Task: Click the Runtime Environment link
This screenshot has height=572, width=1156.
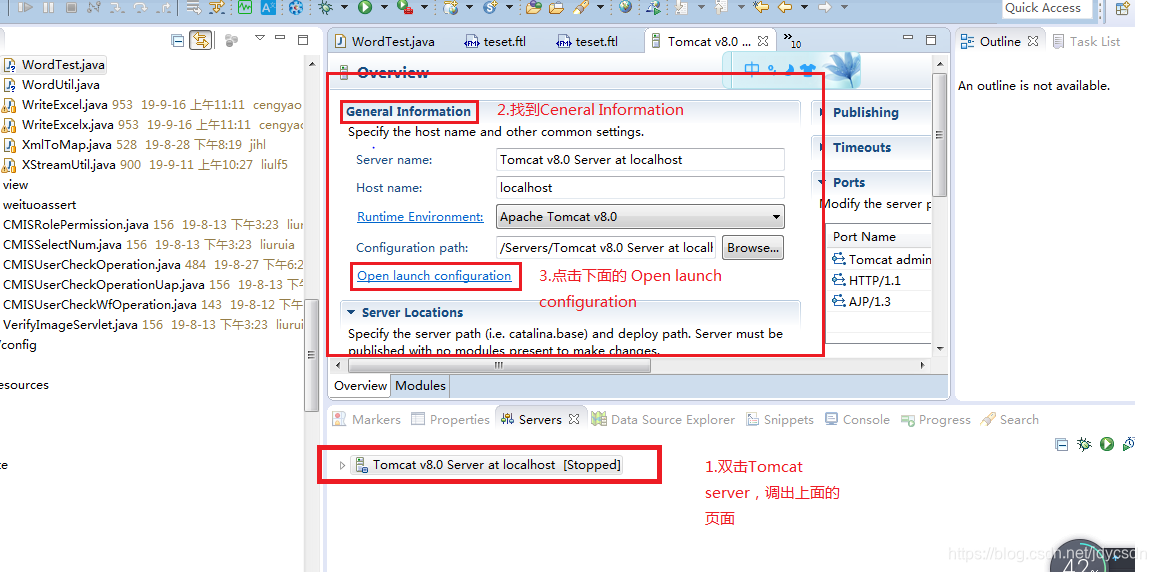Action: click(420, 217)
